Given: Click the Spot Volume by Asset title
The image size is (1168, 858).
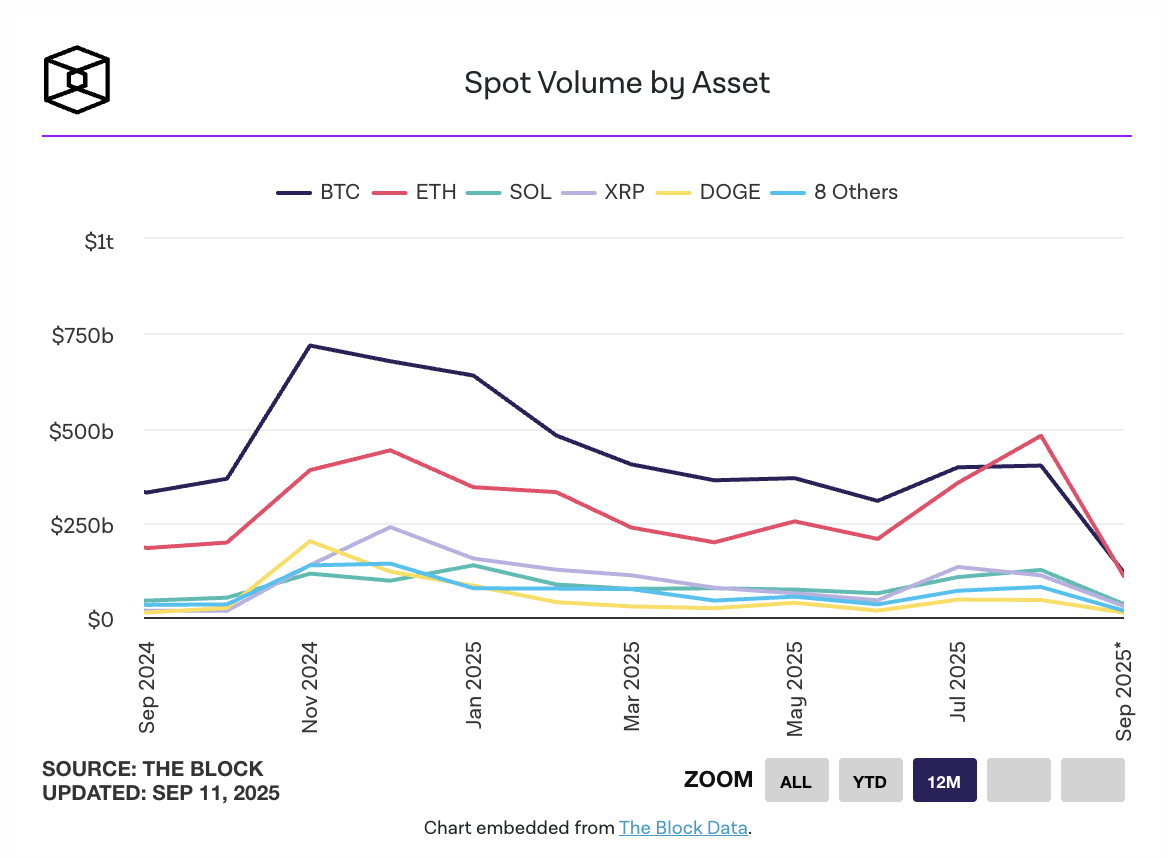Looking at the screenshot, I should [617, 82].
